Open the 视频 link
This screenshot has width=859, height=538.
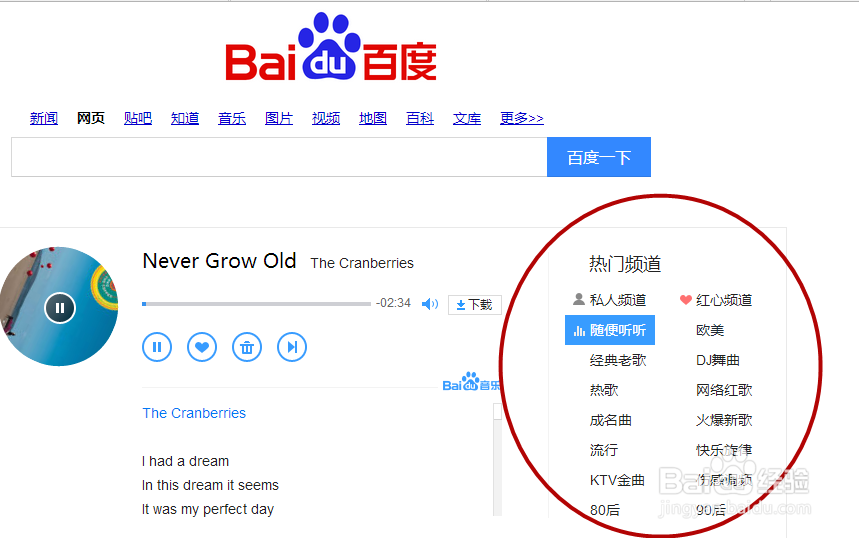(326, 118)
